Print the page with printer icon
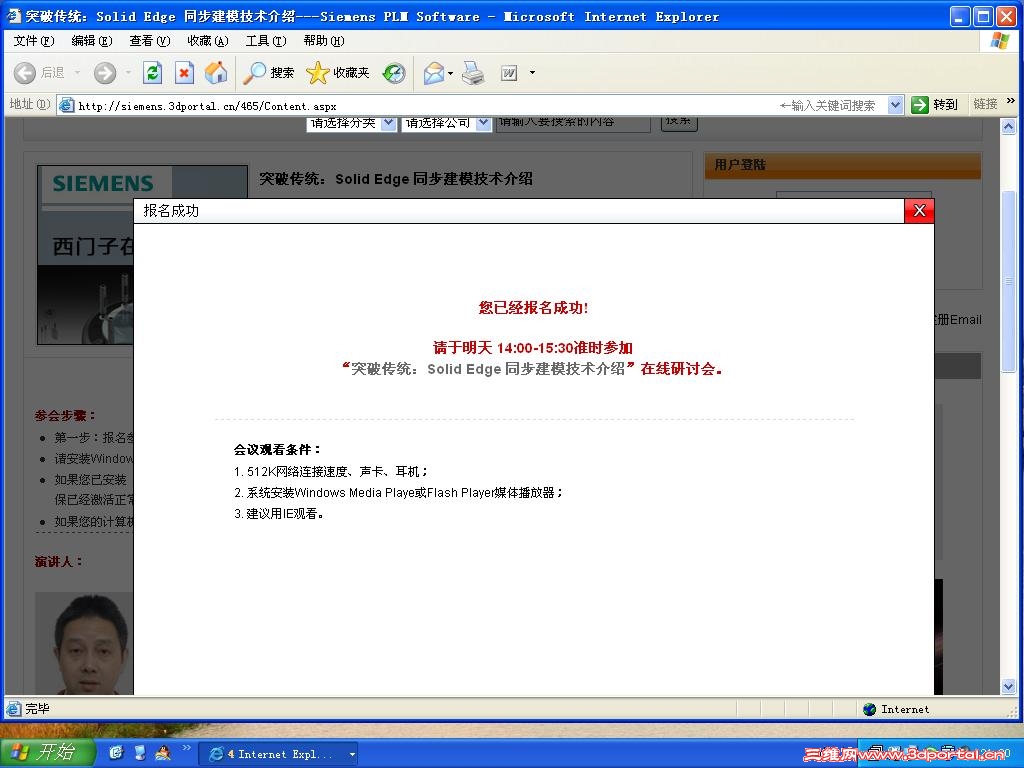Viewport: 1024px width, 768px height. point(473,72)
